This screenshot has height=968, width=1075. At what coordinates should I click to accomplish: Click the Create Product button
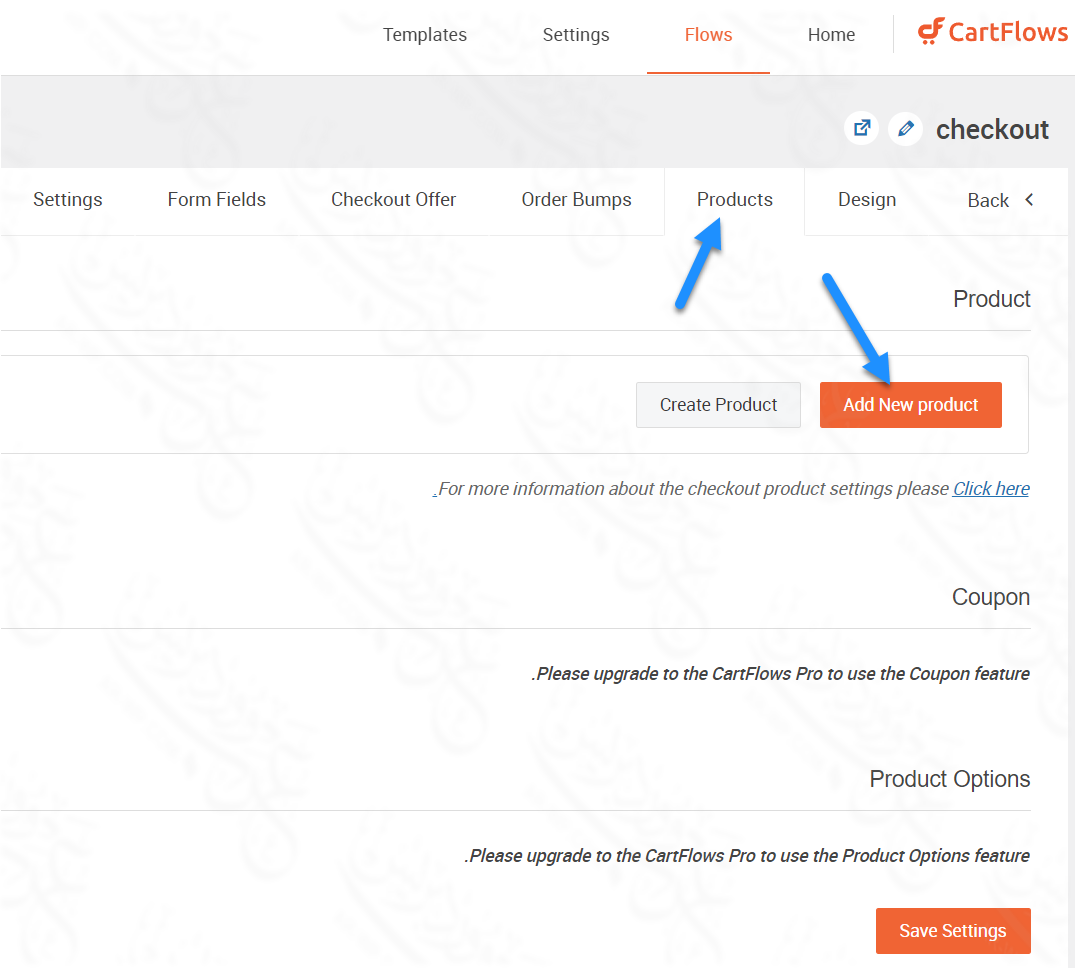pyautogui.click(x=718, y=405)
